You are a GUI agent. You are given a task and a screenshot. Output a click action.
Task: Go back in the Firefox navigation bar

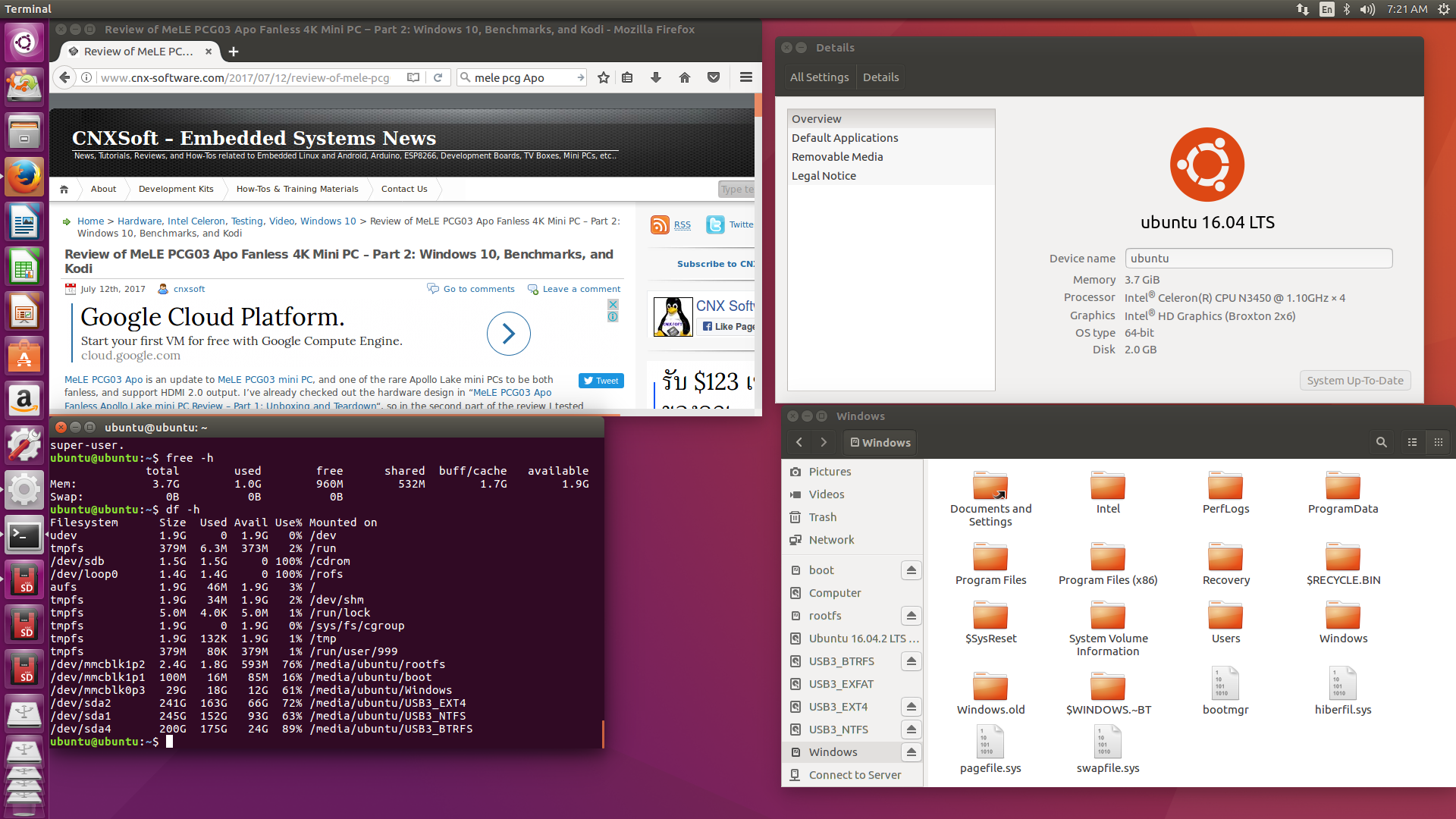[65, 77]
